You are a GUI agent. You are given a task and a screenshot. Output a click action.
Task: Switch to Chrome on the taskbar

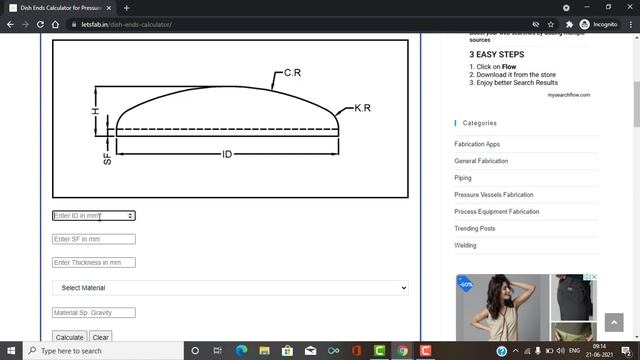pos(402,351)
